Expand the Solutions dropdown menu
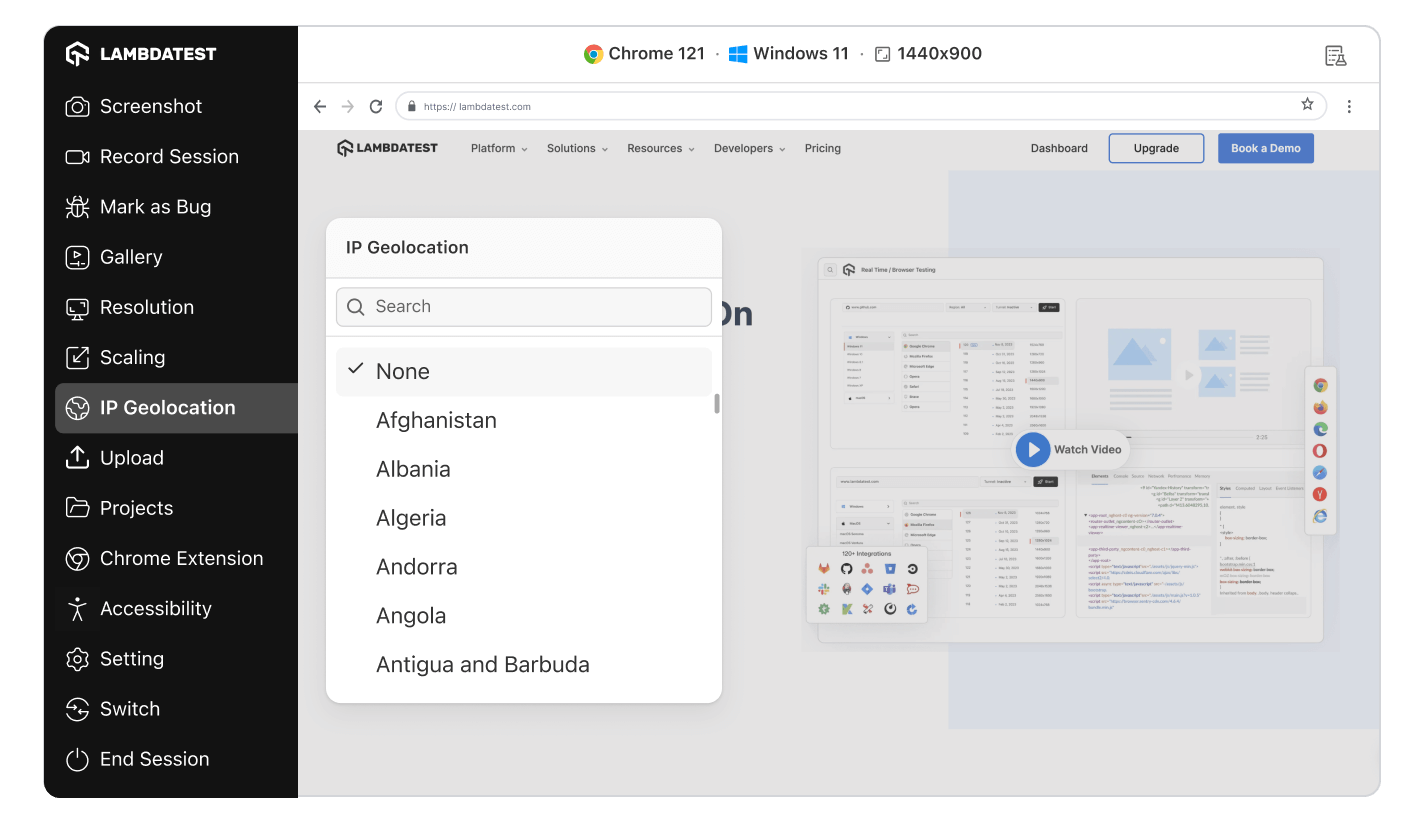The image size is (1424, 834). click(x=577, y=148)
